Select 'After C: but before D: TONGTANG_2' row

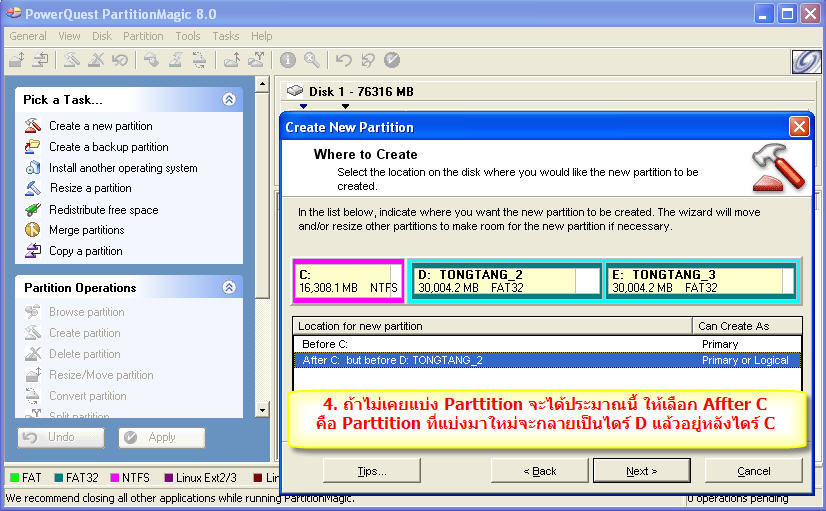click(547, 360)
